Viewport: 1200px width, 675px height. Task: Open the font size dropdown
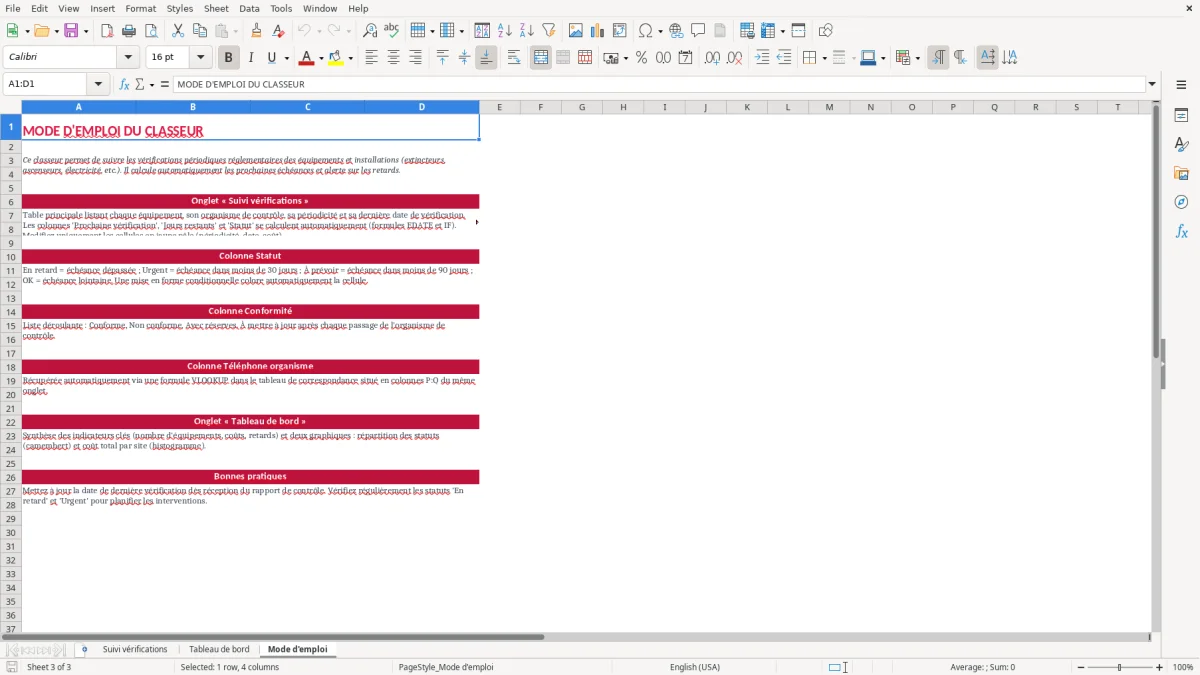pyautogui.click(x=201, y=58)
